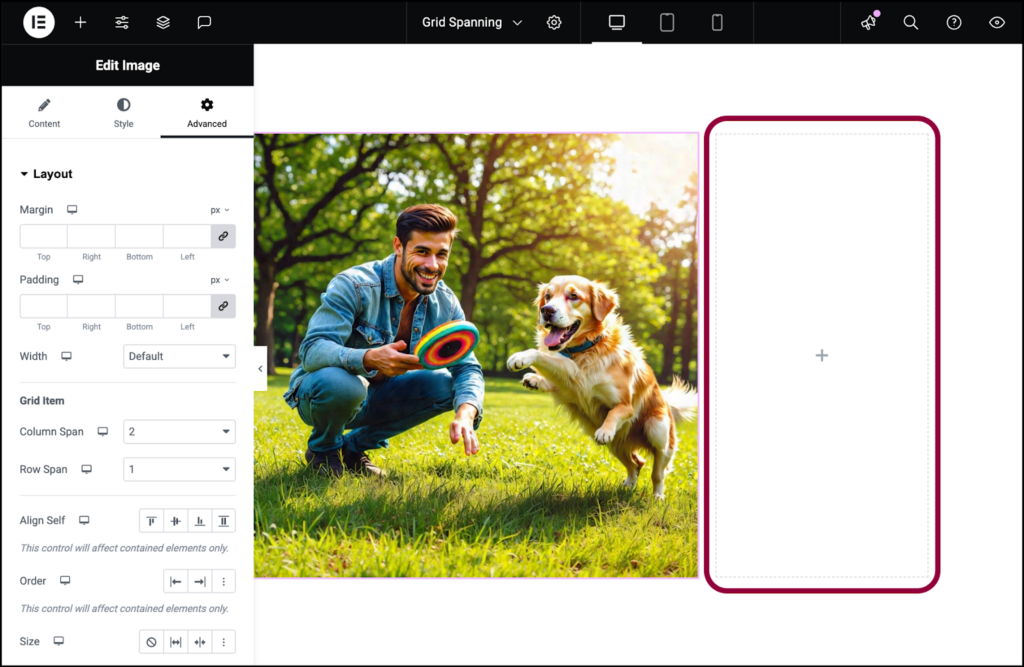Click the What's New megaphone icon

[x=866, y=22]
